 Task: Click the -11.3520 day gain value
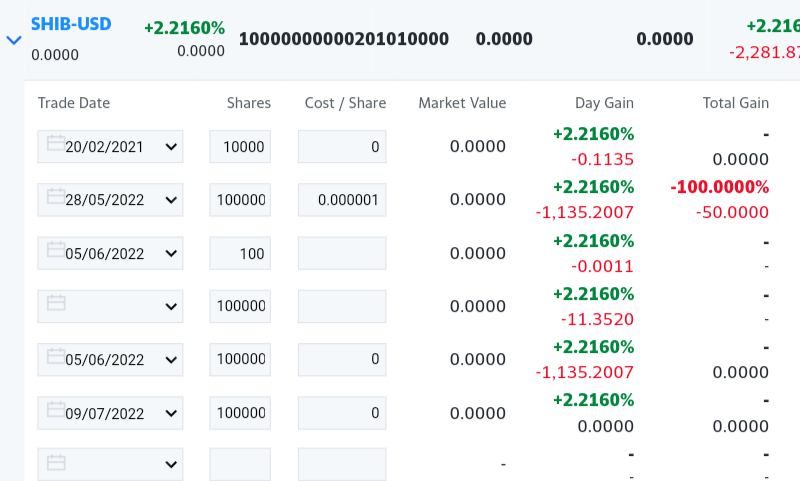pos(597,319)
